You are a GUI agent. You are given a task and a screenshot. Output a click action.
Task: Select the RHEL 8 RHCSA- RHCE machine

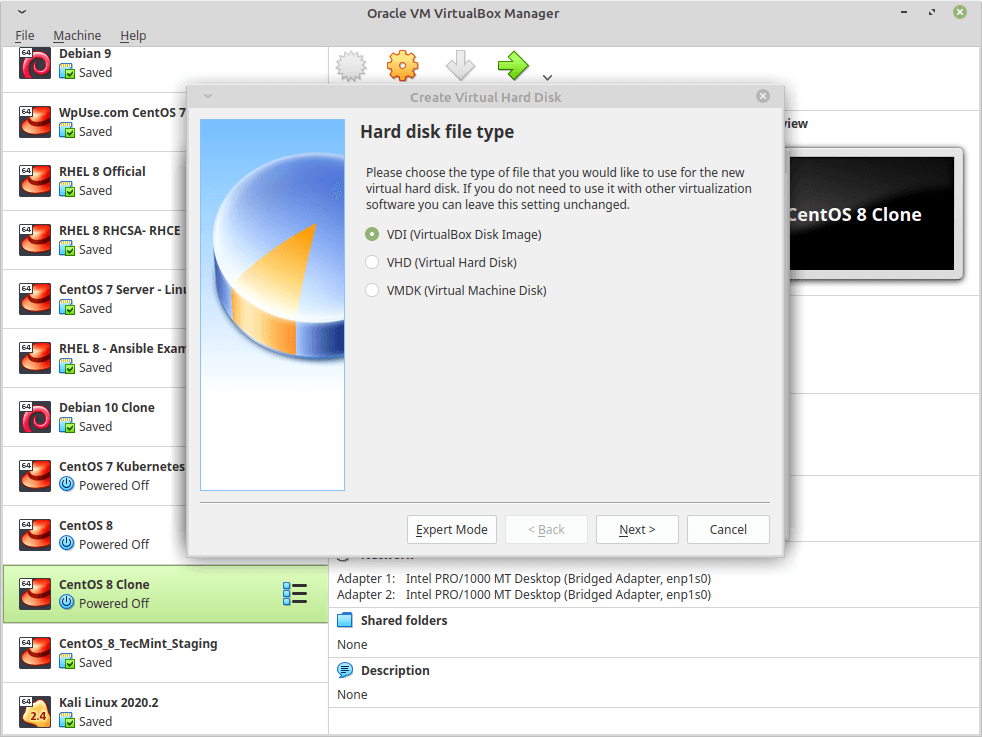coord(95,240)
